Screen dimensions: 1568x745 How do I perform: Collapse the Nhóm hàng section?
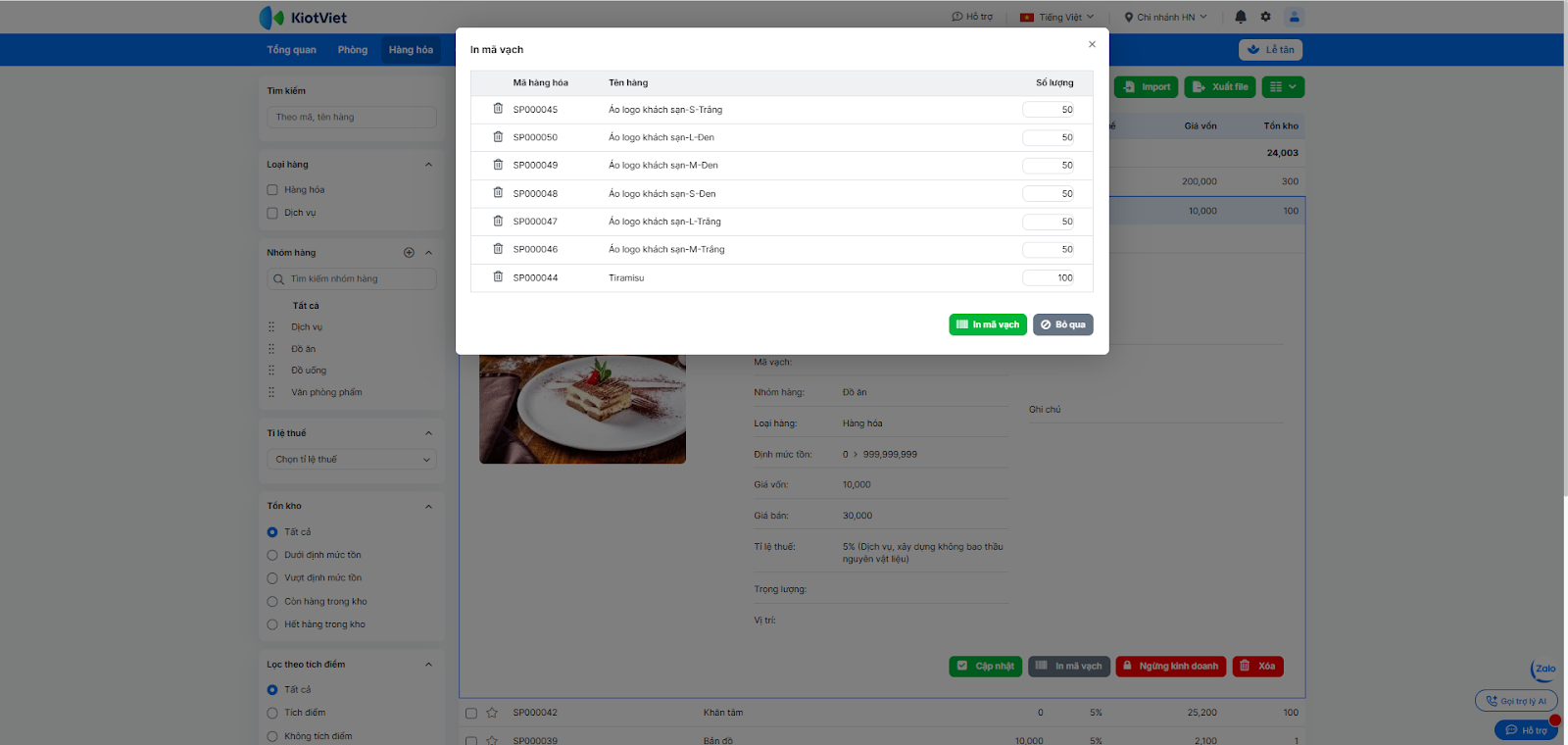coord(428,252)
